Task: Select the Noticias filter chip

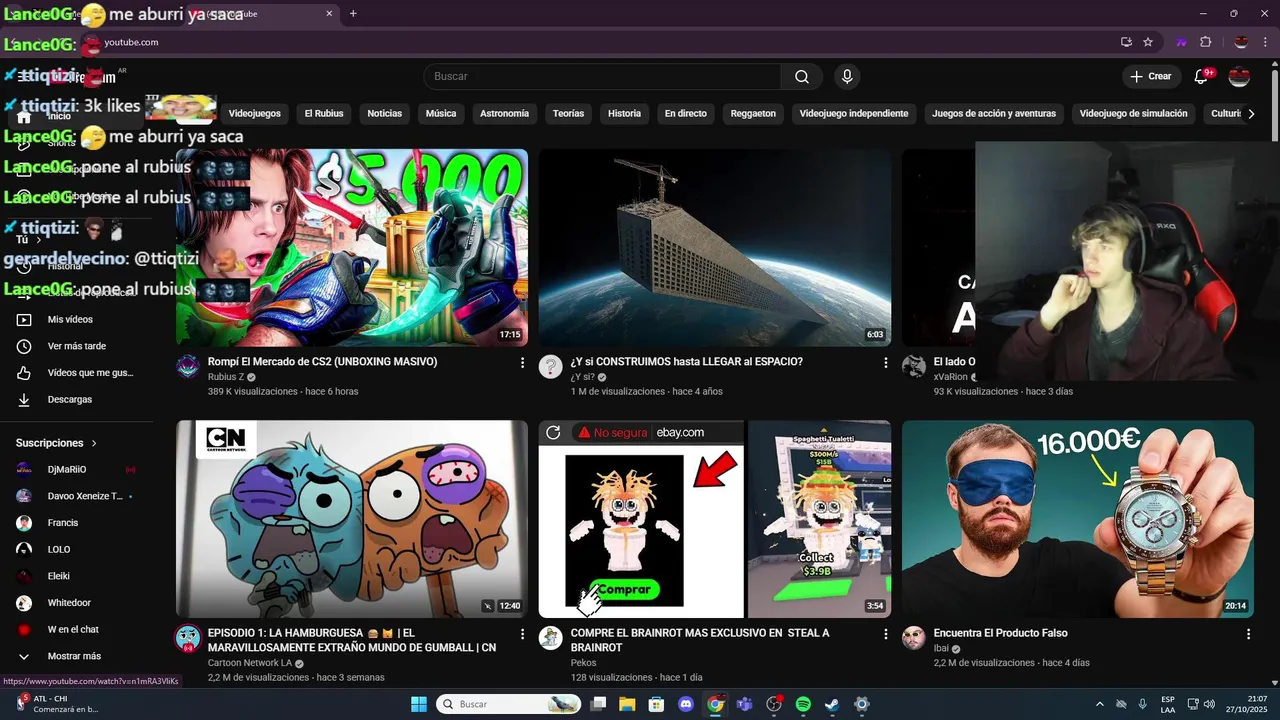Action: [x=384, y=113]
